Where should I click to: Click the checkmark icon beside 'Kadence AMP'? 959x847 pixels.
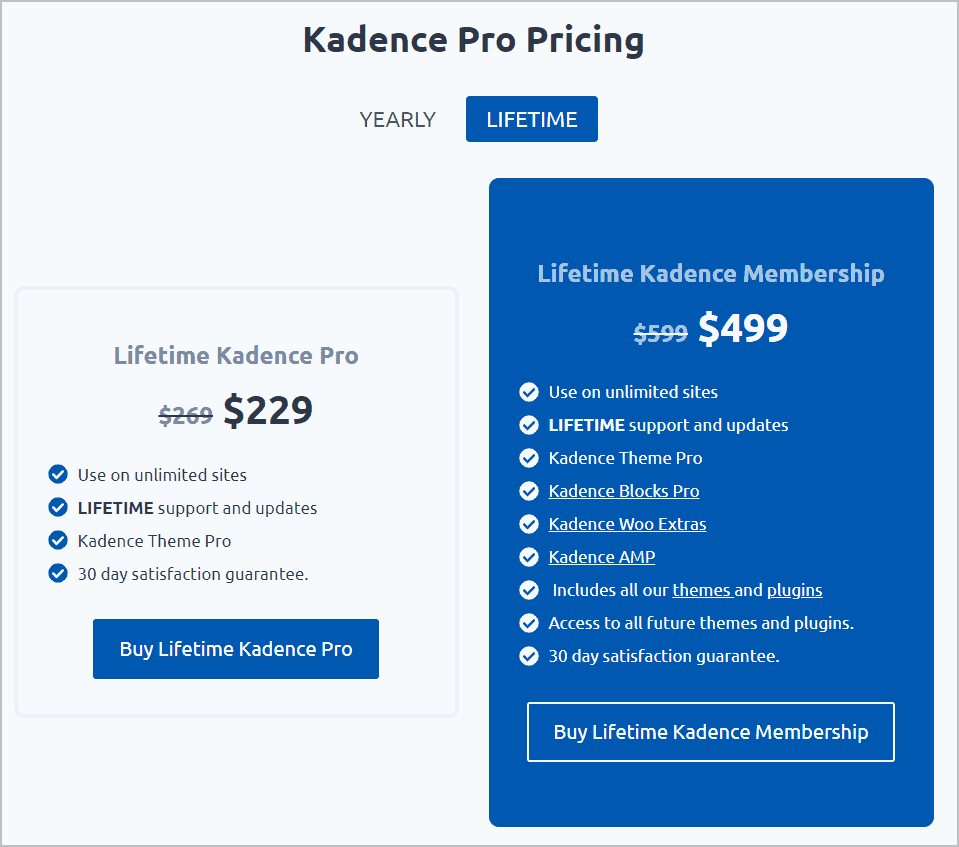pyautogui.click(x=529, y=557)
